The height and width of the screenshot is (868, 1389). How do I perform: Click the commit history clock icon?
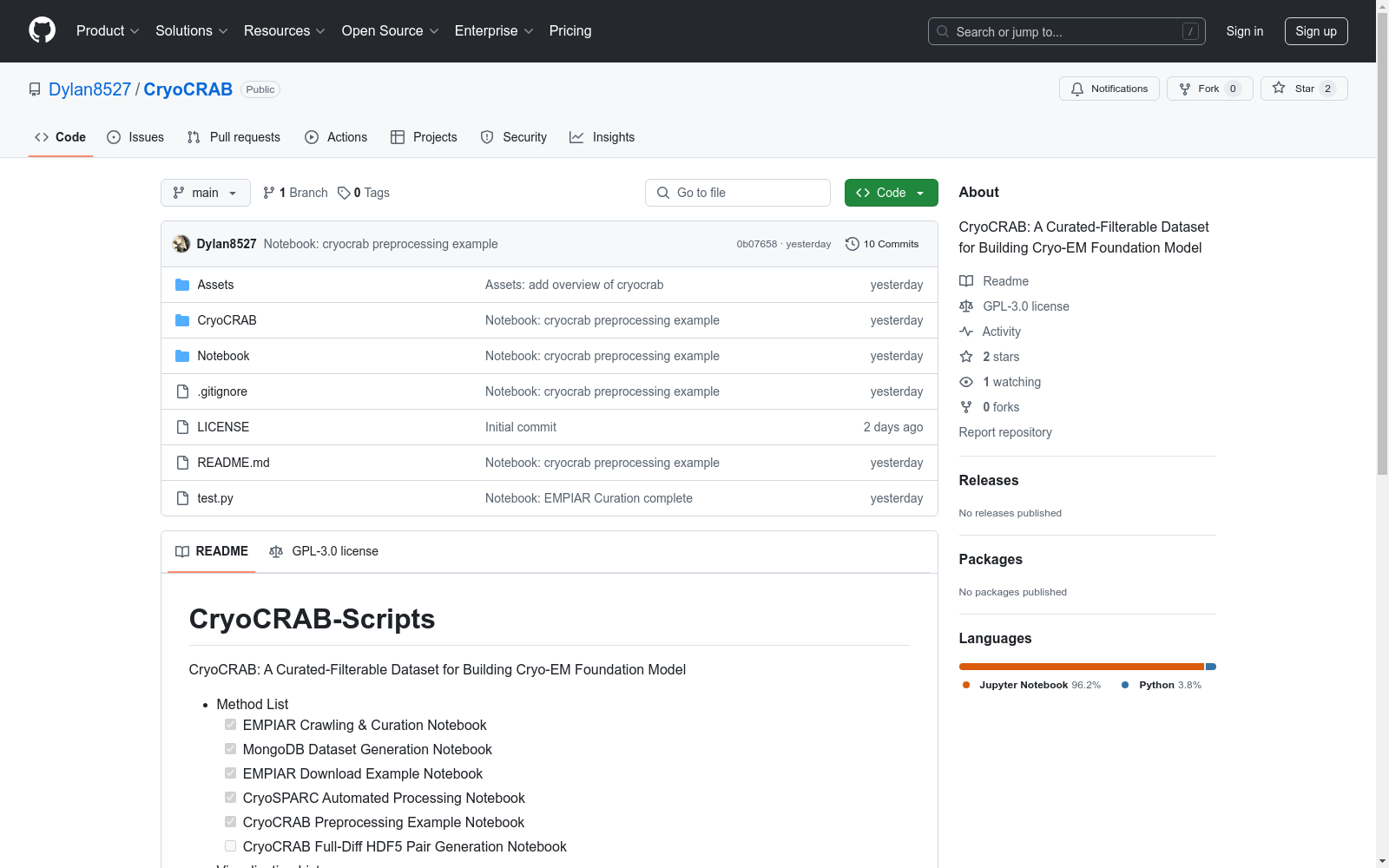[x=852, y=244]
